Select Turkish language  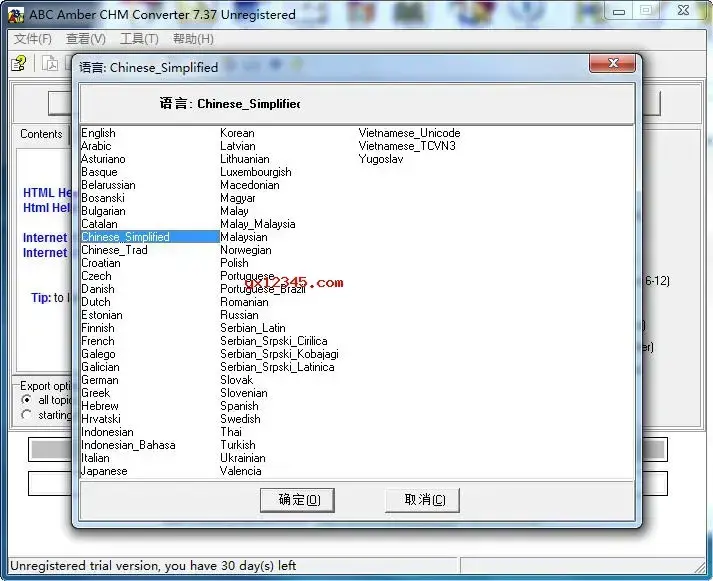(x=238, y=445)
